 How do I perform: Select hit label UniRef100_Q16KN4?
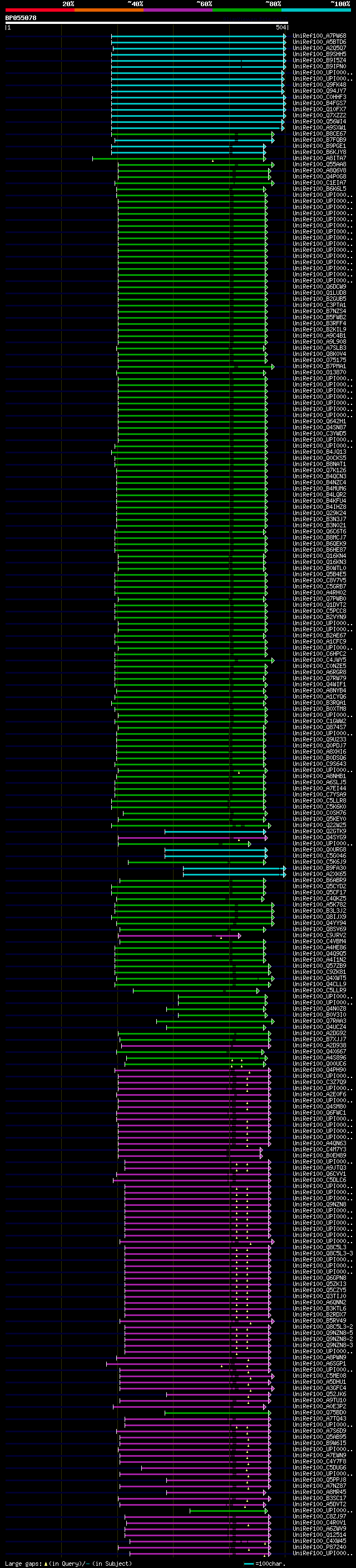pyautogui.click(x=319, y=556)
